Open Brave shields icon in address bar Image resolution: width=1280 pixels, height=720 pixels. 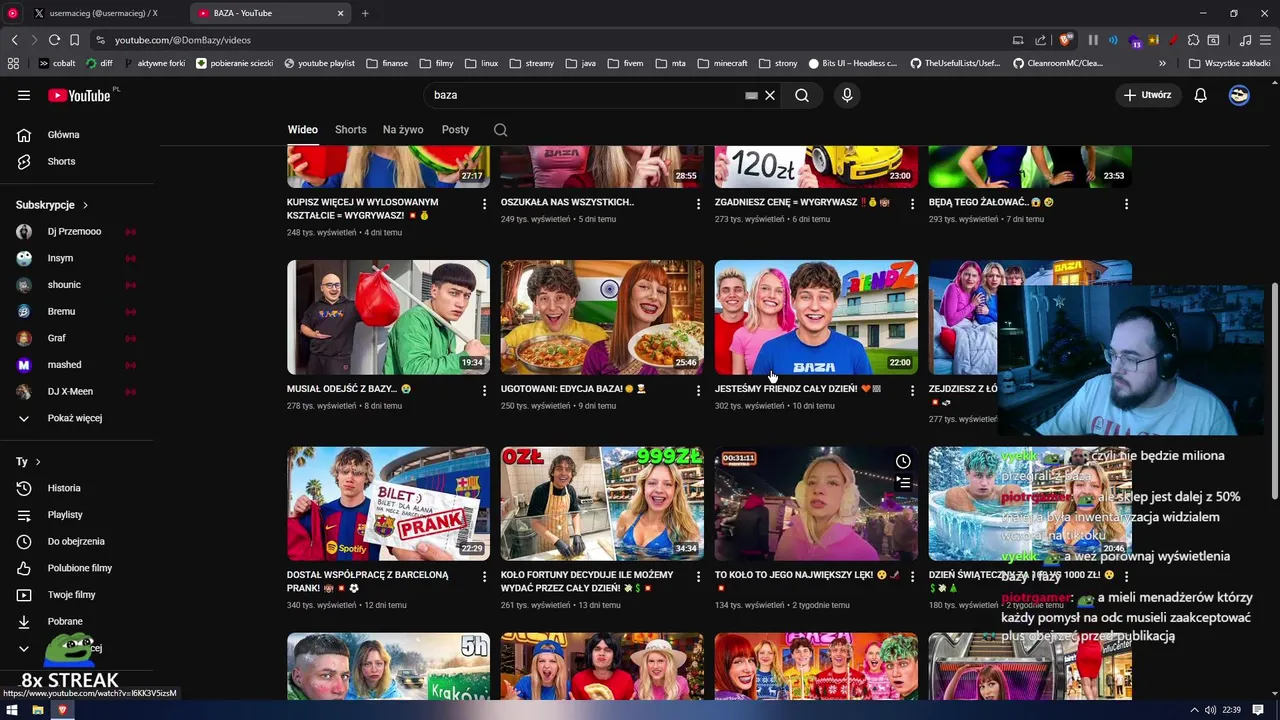coord(1065,40)
